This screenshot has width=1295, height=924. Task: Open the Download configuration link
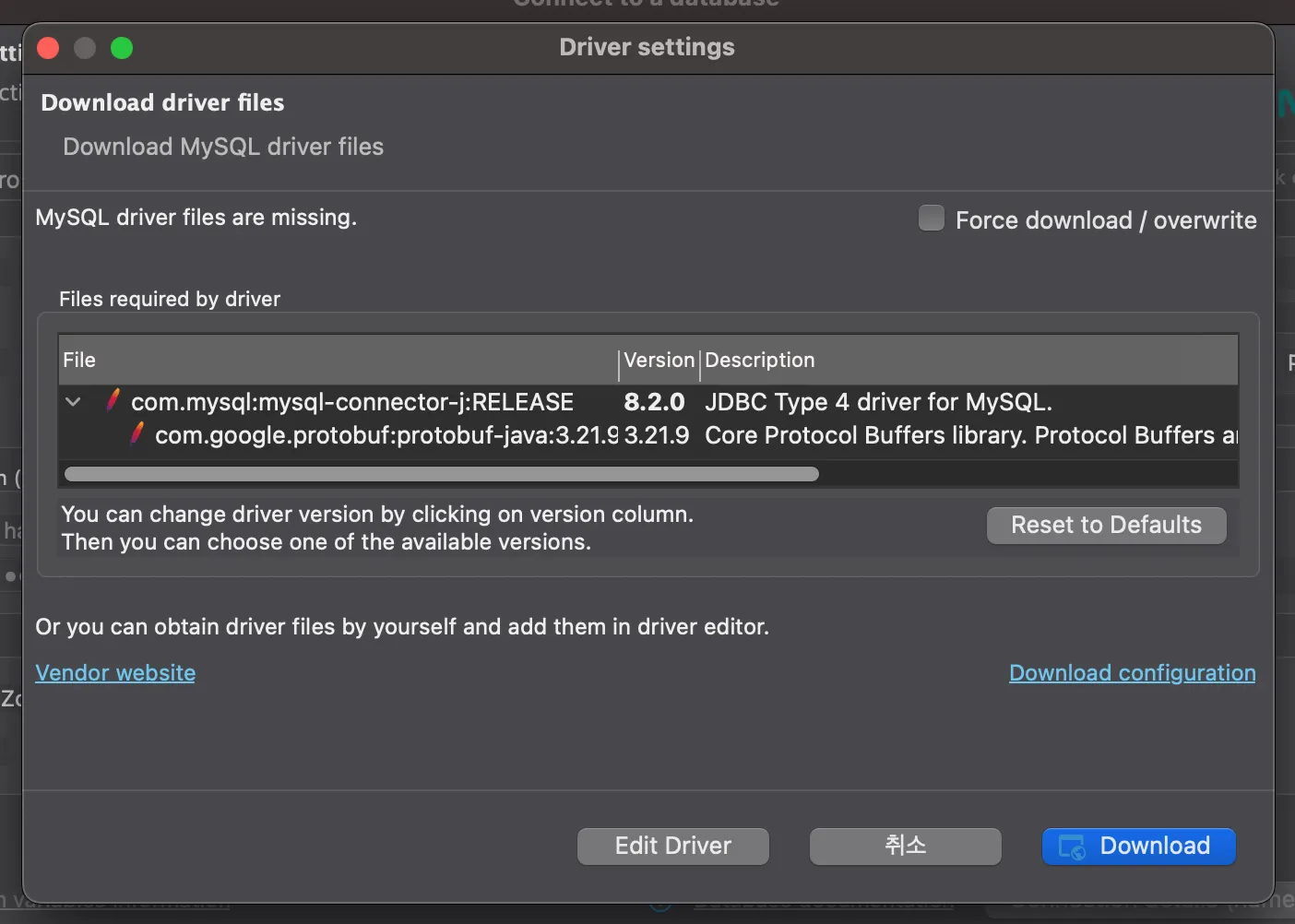coord(1133,673)
